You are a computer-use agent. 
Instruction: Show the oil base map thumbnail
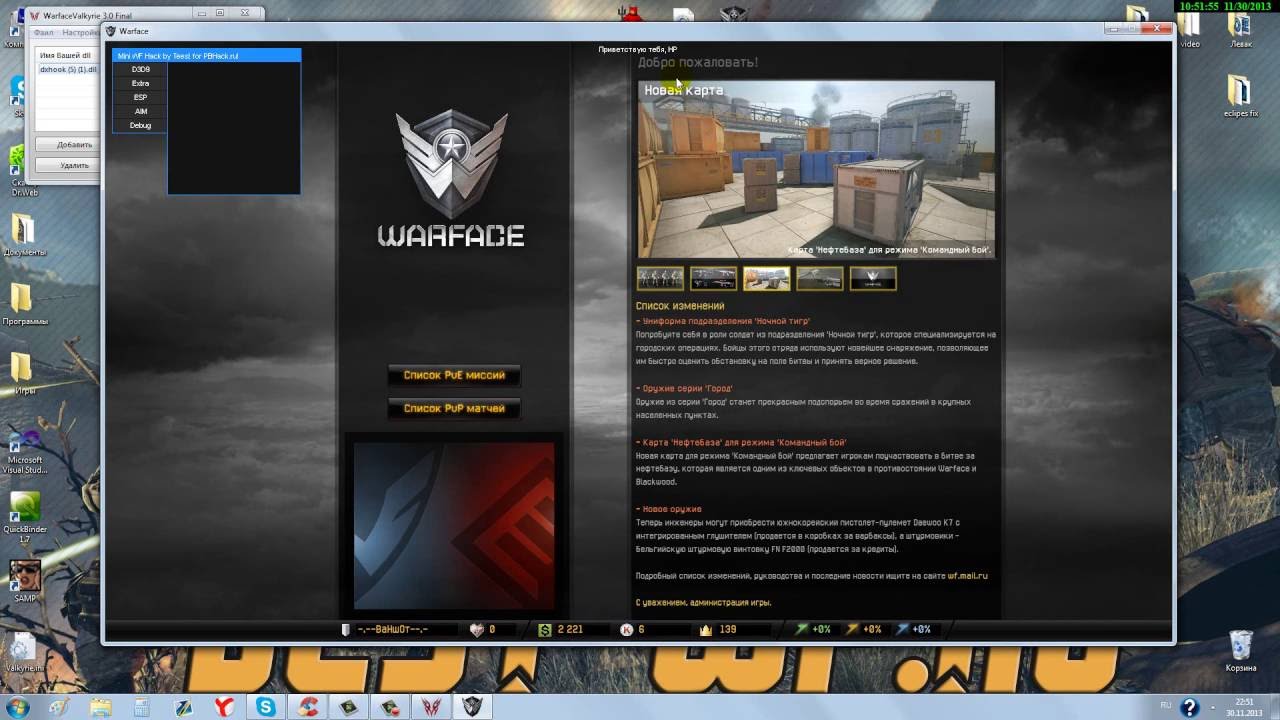click(x=766, y=278)
